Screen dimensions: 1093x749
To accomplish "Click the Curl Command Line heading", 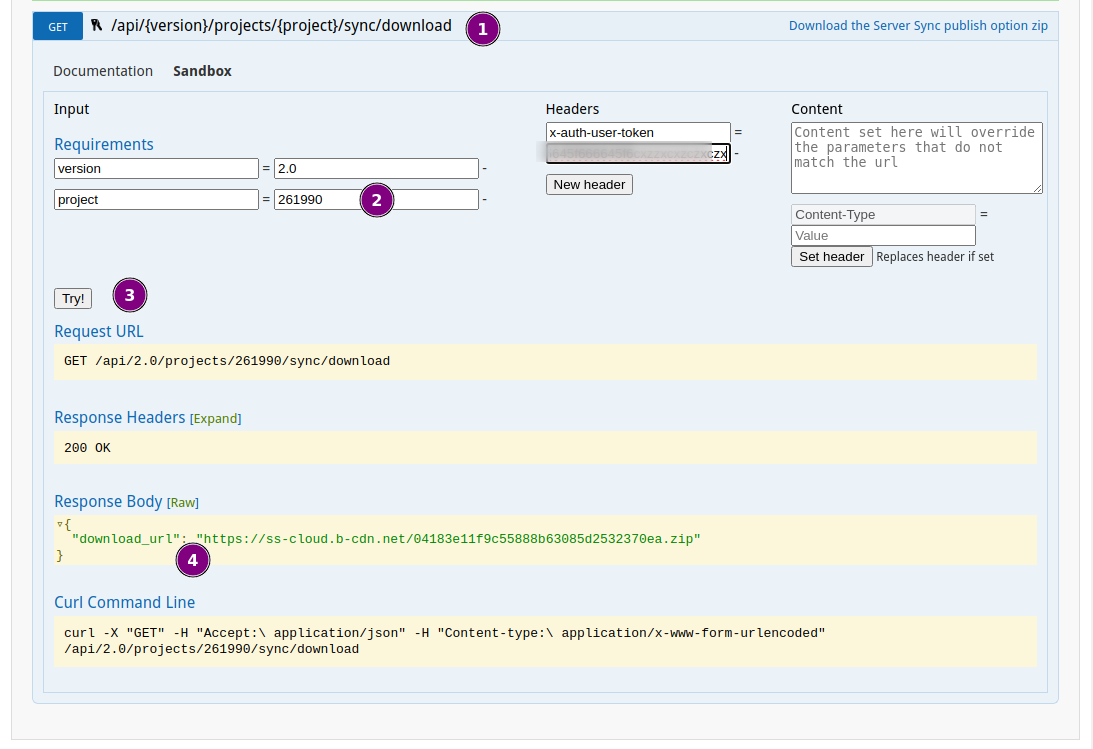I will (x=125, y=602).
